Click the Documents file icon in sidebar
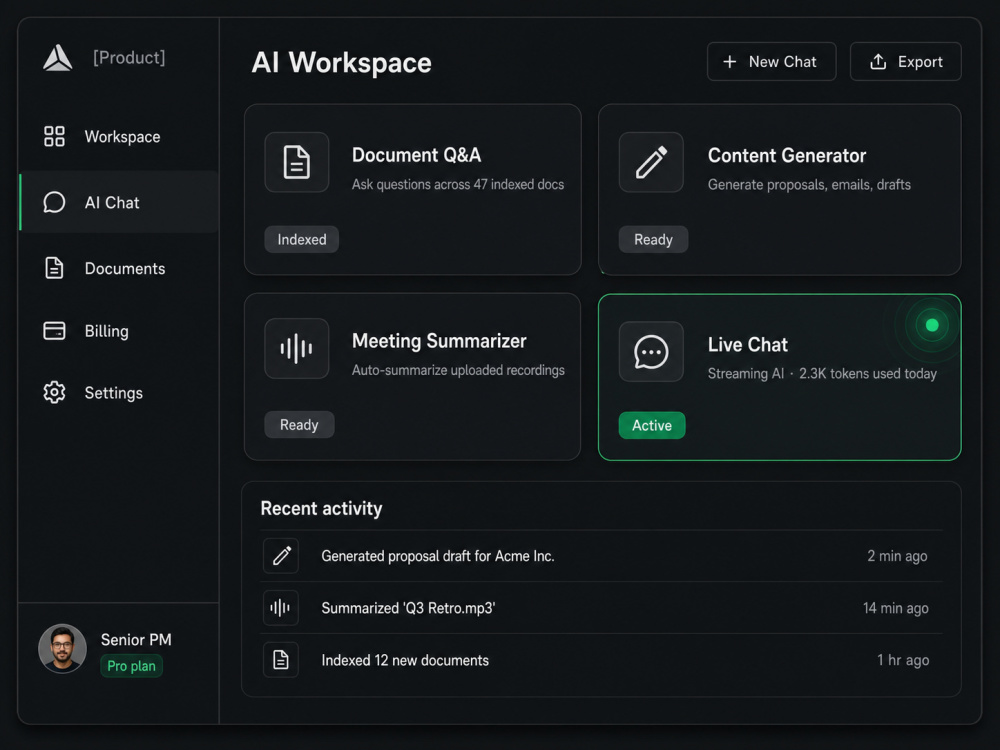Screen dimensions: 1000x750 [x=54, y=268]
